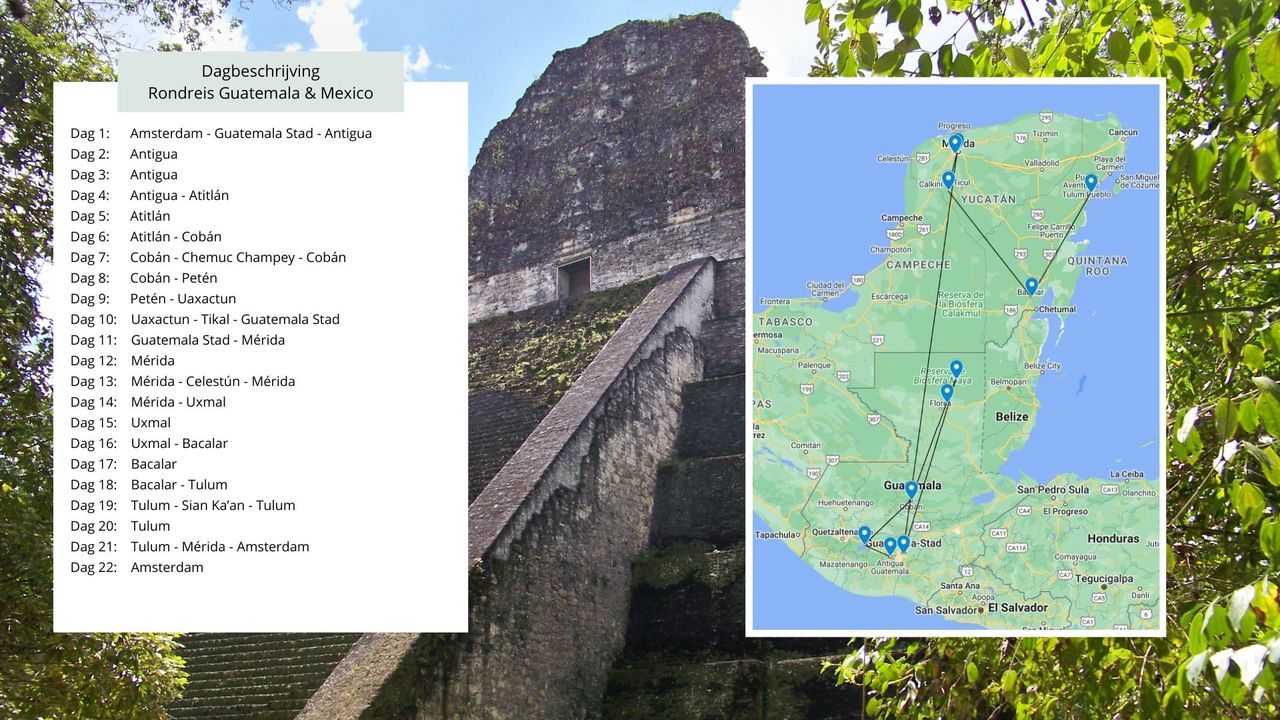Select 'Dag 8: Cobán - Petén'

(x=144, y=278)
